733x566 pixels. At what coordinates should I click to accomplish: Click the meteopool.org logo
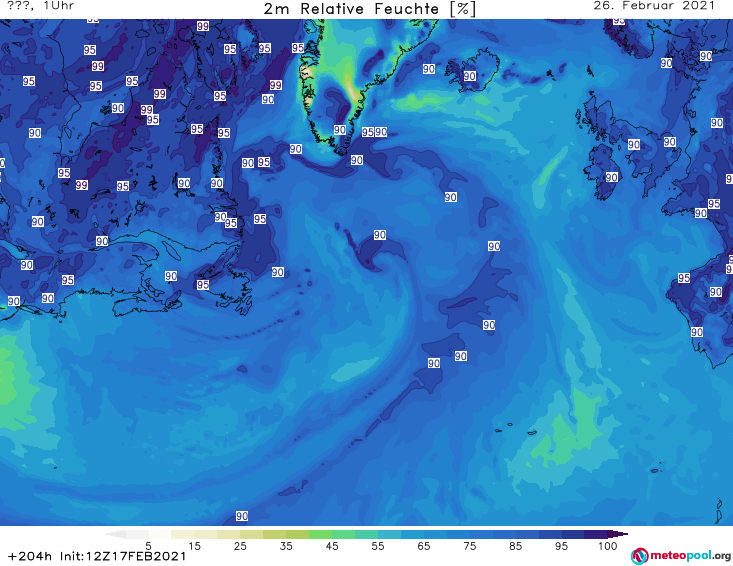coord(681,556)
